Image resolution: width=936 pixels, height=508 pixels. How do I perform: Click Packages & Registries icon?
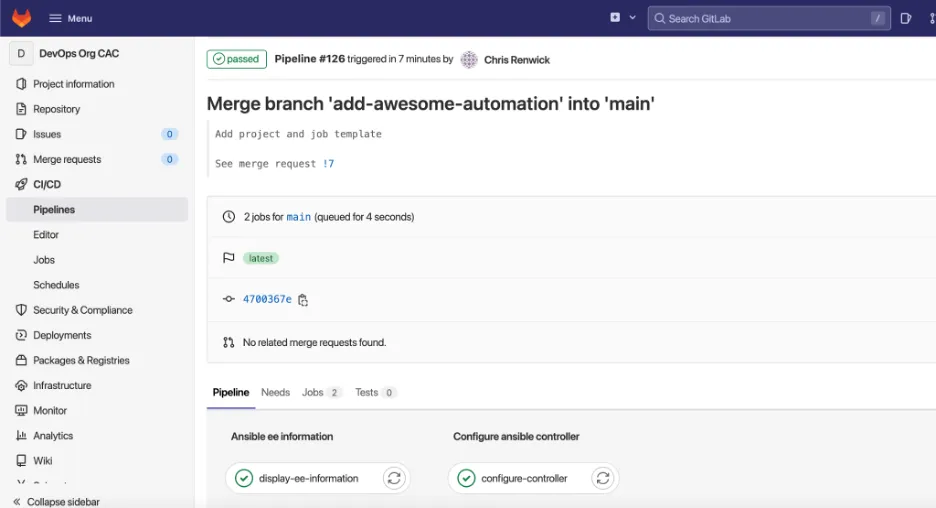(21, 360)
